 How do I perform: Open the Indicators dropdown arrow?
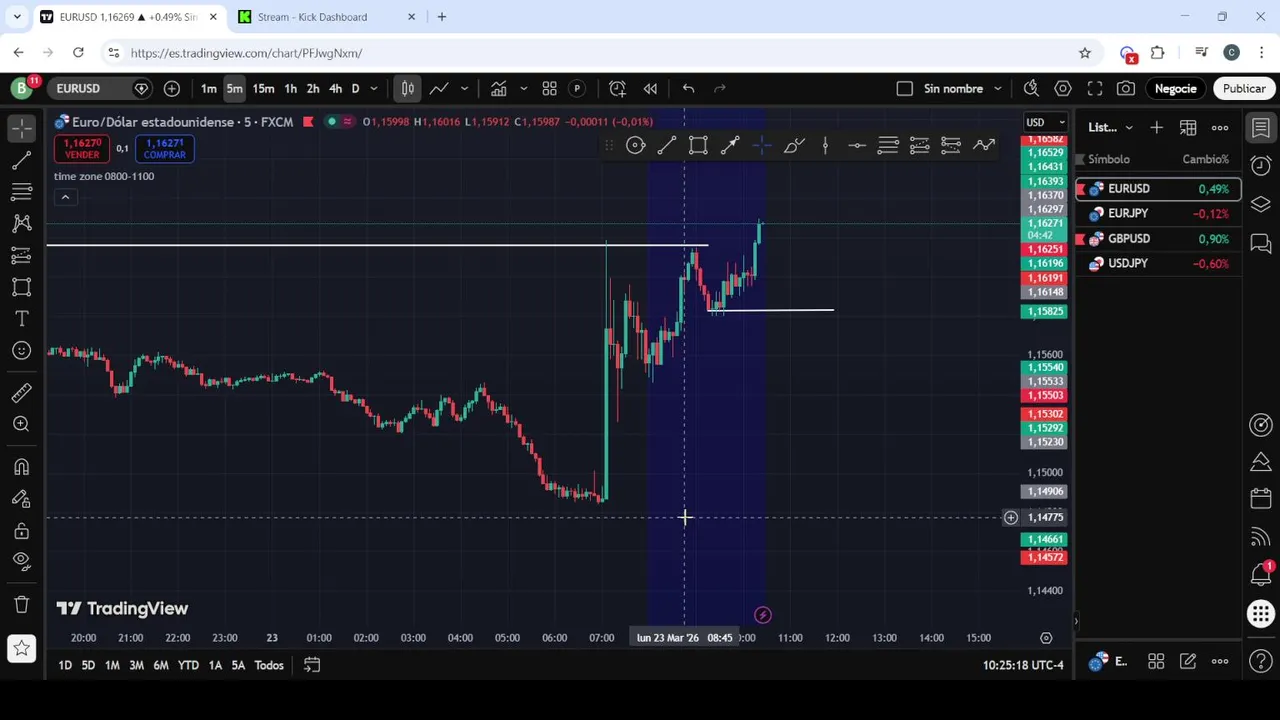coord(523,89)
